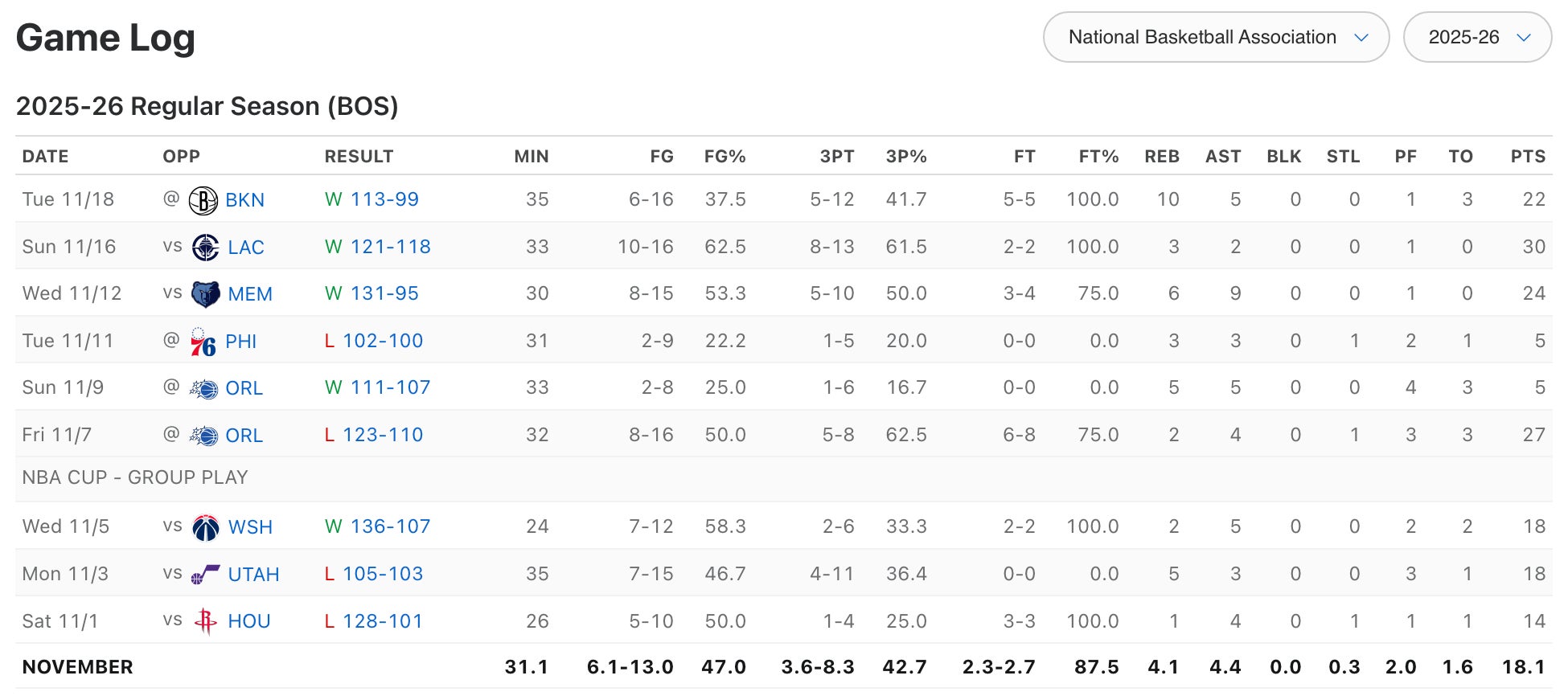
Task: Click the Orlando Magic logo on 11/9 row
Action: pos(203,389)
